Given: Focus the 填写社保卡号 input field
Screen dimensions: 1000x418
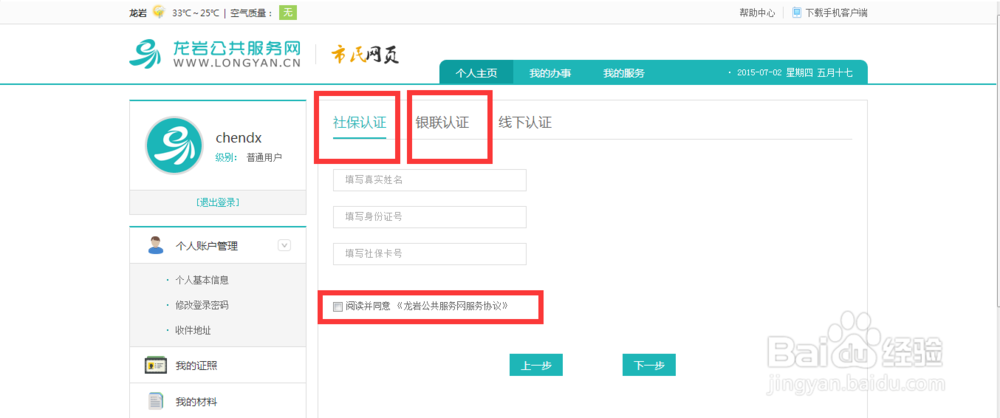Looking at the screenshot, I should tap(430, 254).
